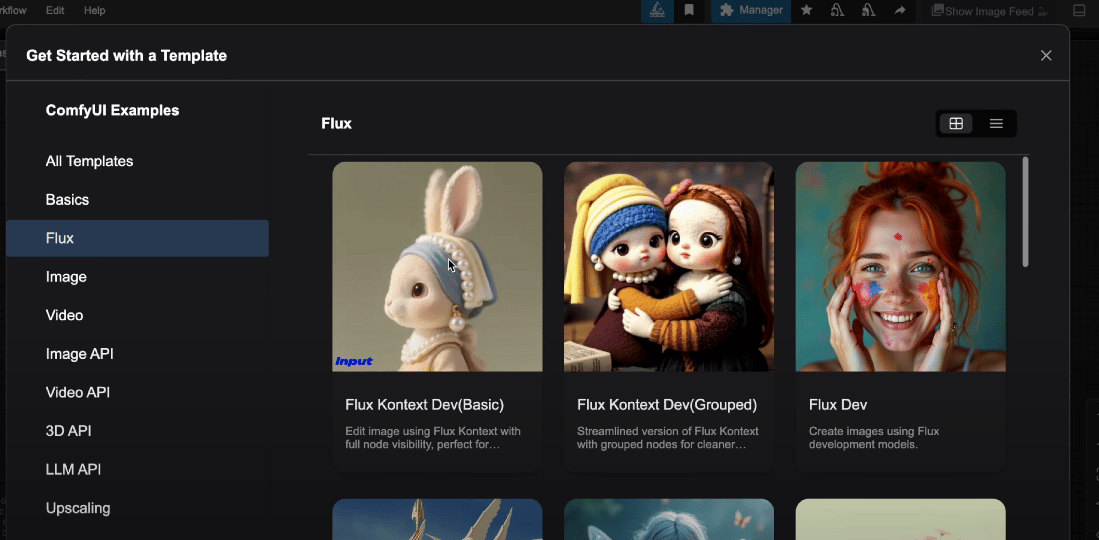Click the Flux Dev title text
The image size is (1099, 540).
(x=838, y=405)
